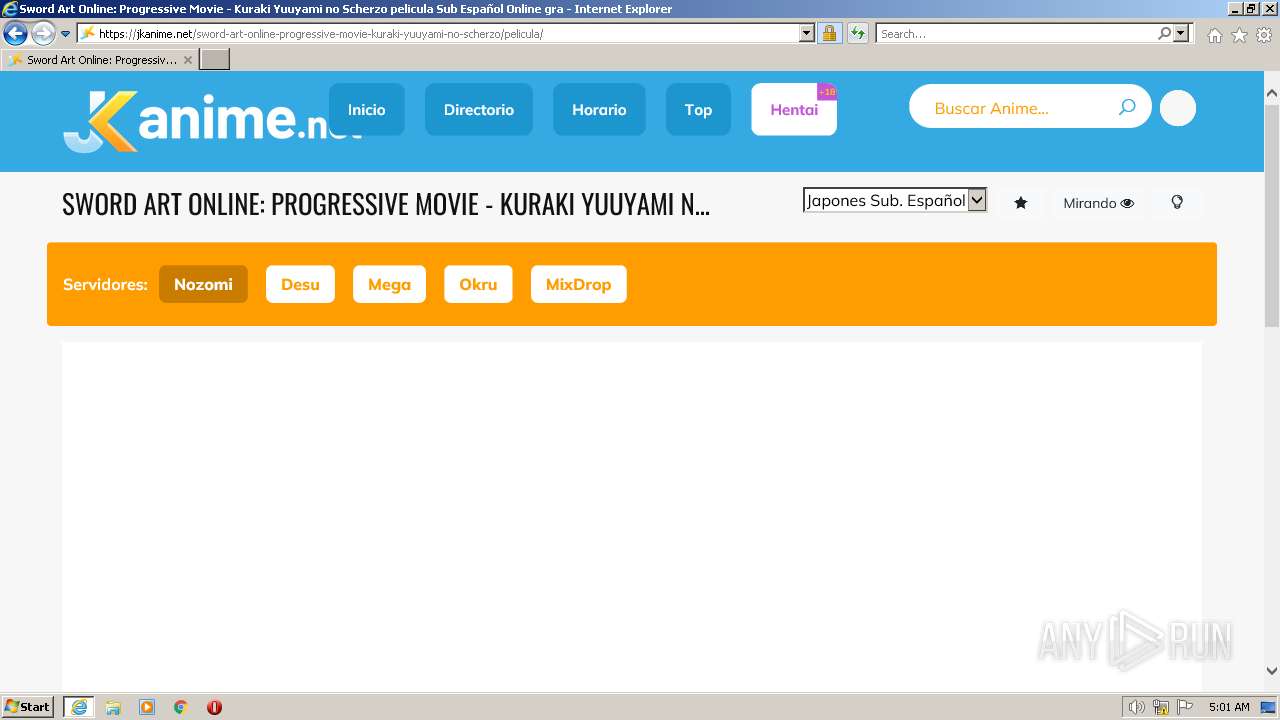Switch to the Mega server
This screenshot has width=1280, height=720.
click(389, 284)
